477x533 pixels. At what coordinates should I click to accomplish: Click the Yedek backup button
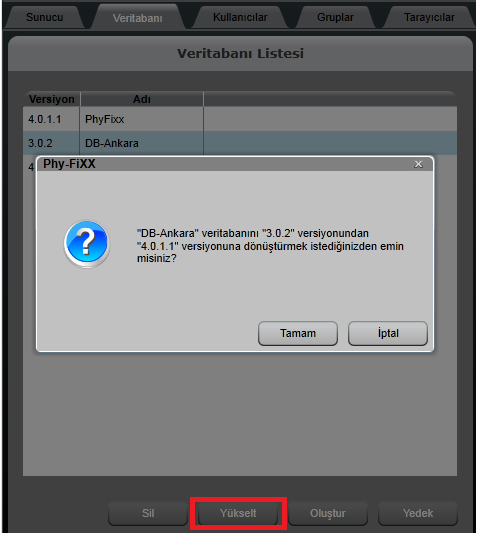[418, 513]
